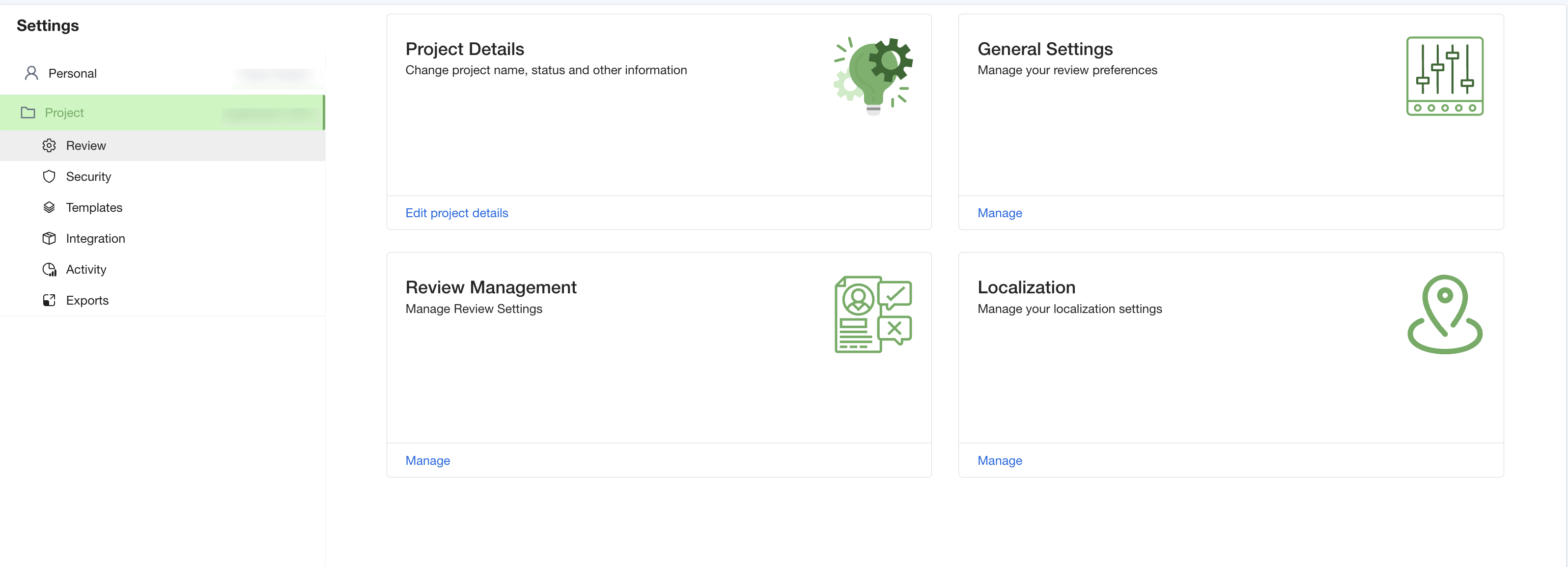Screen dimensions: 1568x567
Task: Go to Templates settings menu item
Action: pyautogui.click(x=94, y=208)
